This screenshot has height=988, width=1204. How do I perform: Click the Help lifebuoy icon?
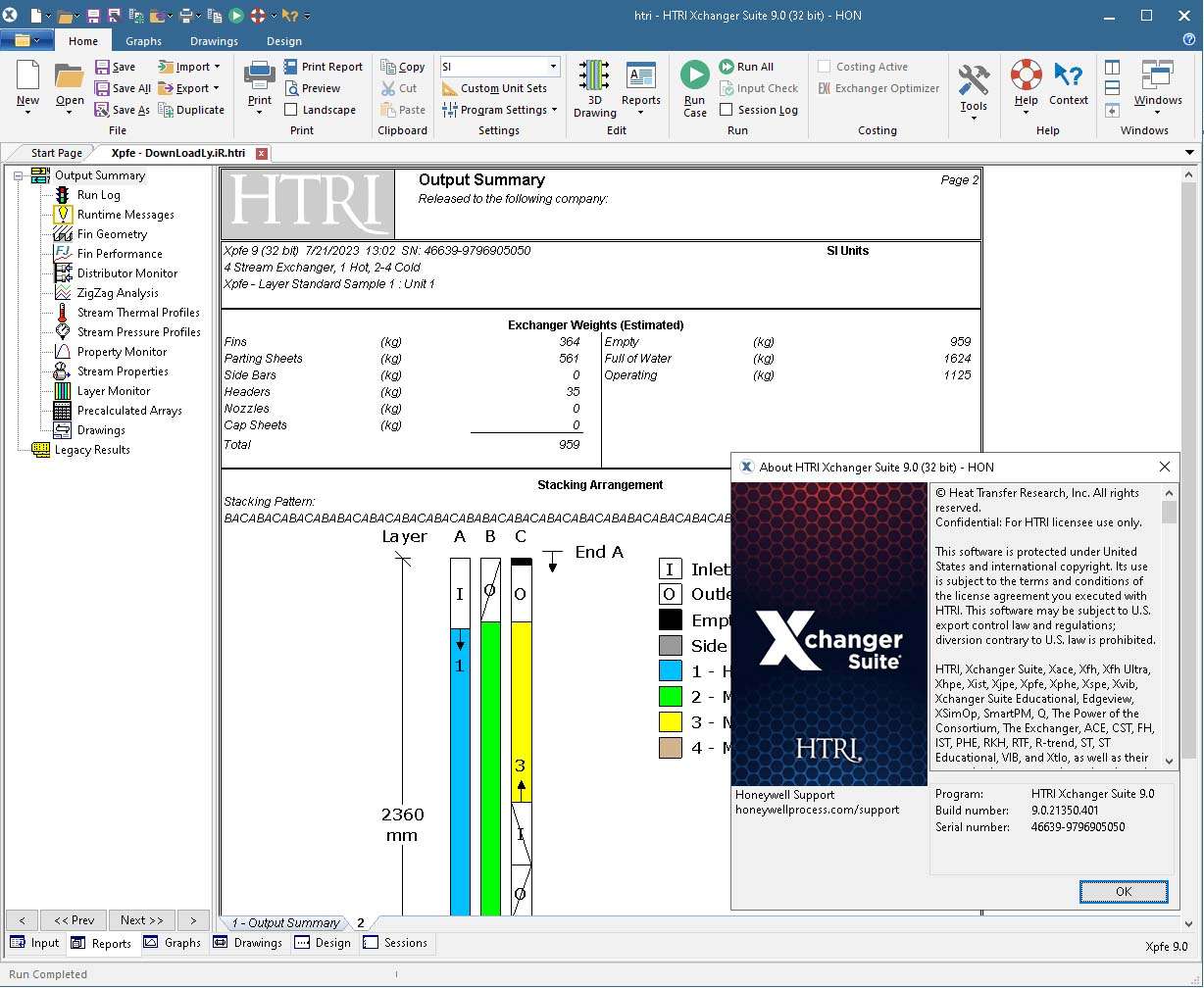point(1026,75)
